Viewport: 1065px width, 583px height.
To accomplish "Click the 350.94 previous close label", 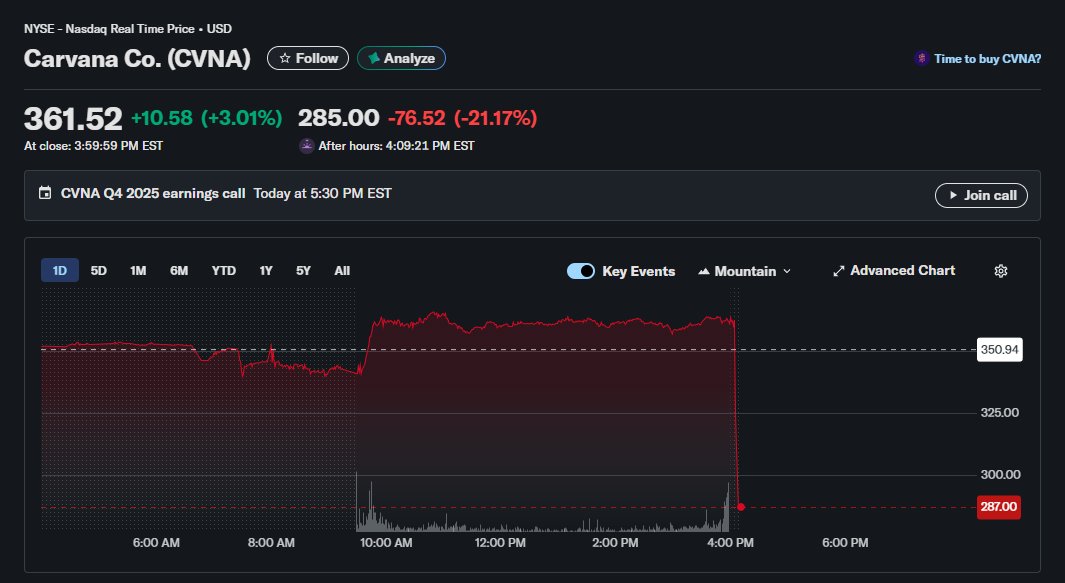I will [999, 350].
